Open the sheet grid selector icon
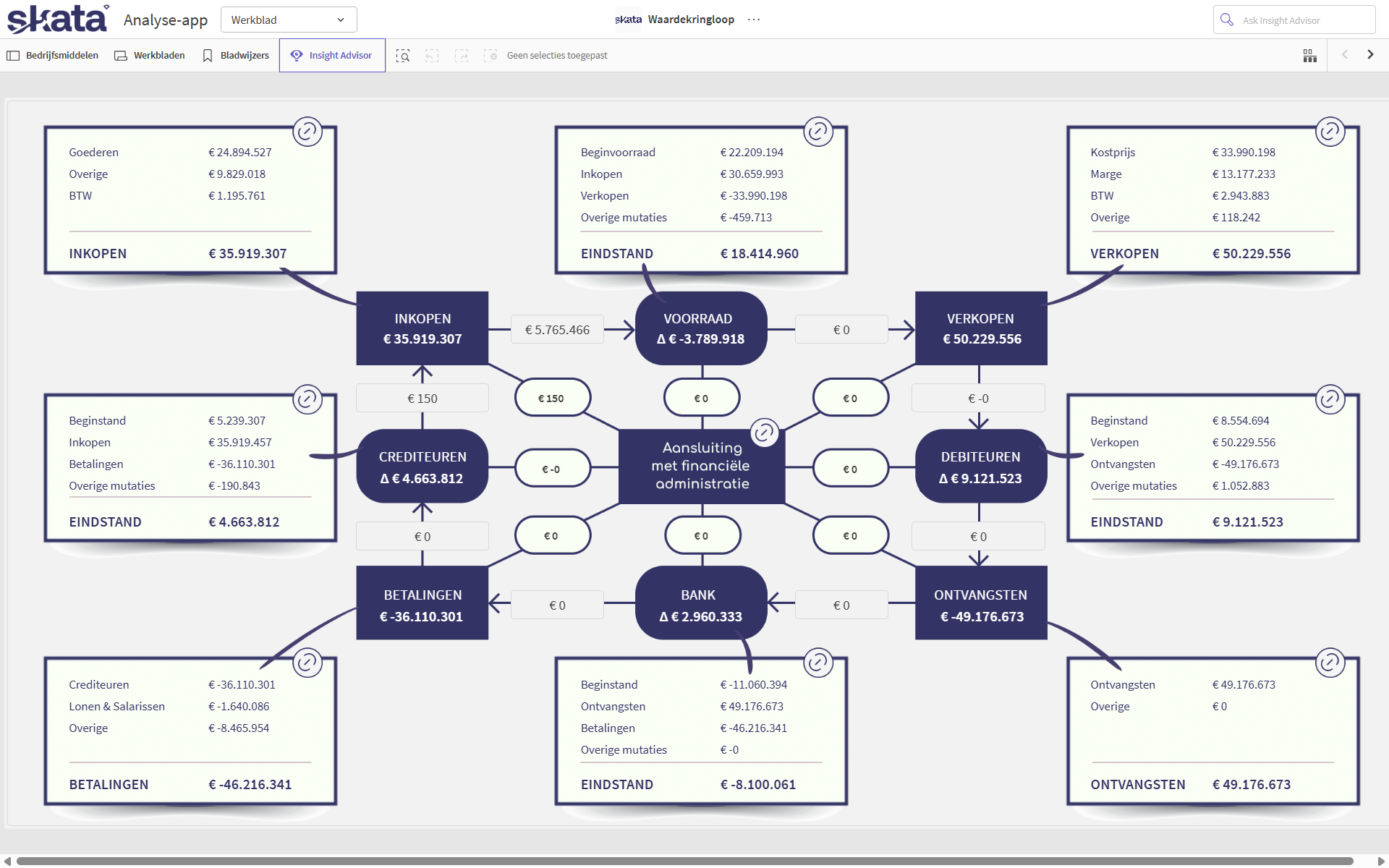Viewport: 1389px width, 868px height. (1309, 56)
